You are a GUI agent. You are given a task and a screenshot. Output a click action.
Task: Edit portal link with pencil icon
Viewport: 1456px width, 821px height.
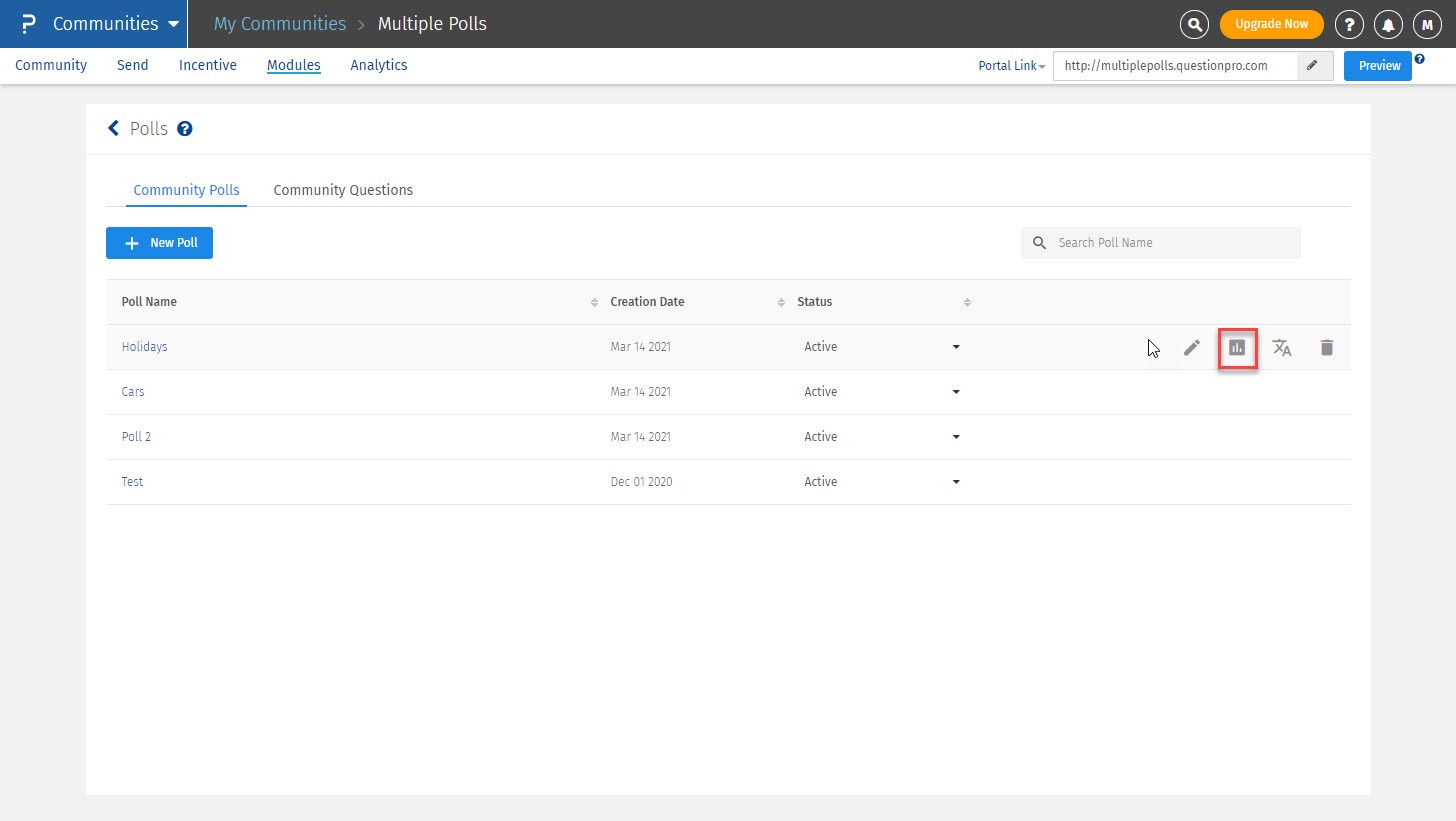[1313, 66]
